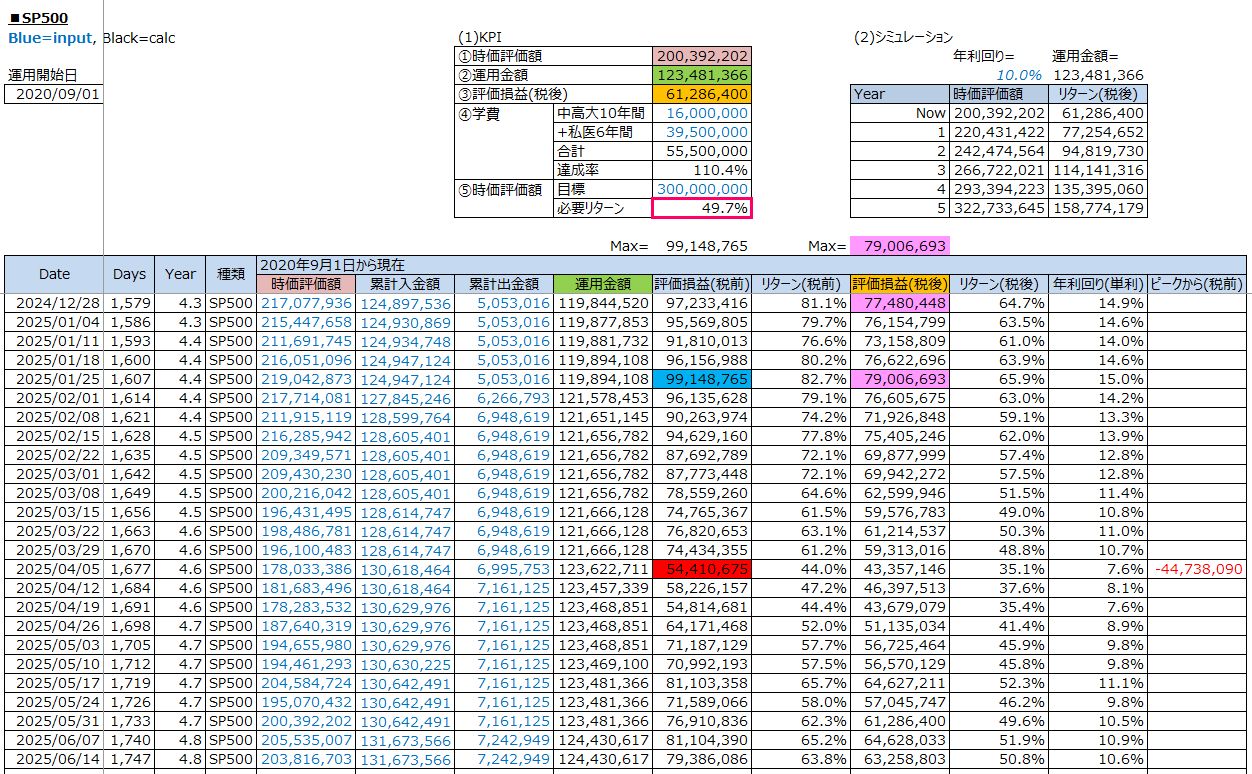Screen dimensions: 1252x774
Task: Select the +私医6年間 value 39,500,000
Action: pos(702,133)
